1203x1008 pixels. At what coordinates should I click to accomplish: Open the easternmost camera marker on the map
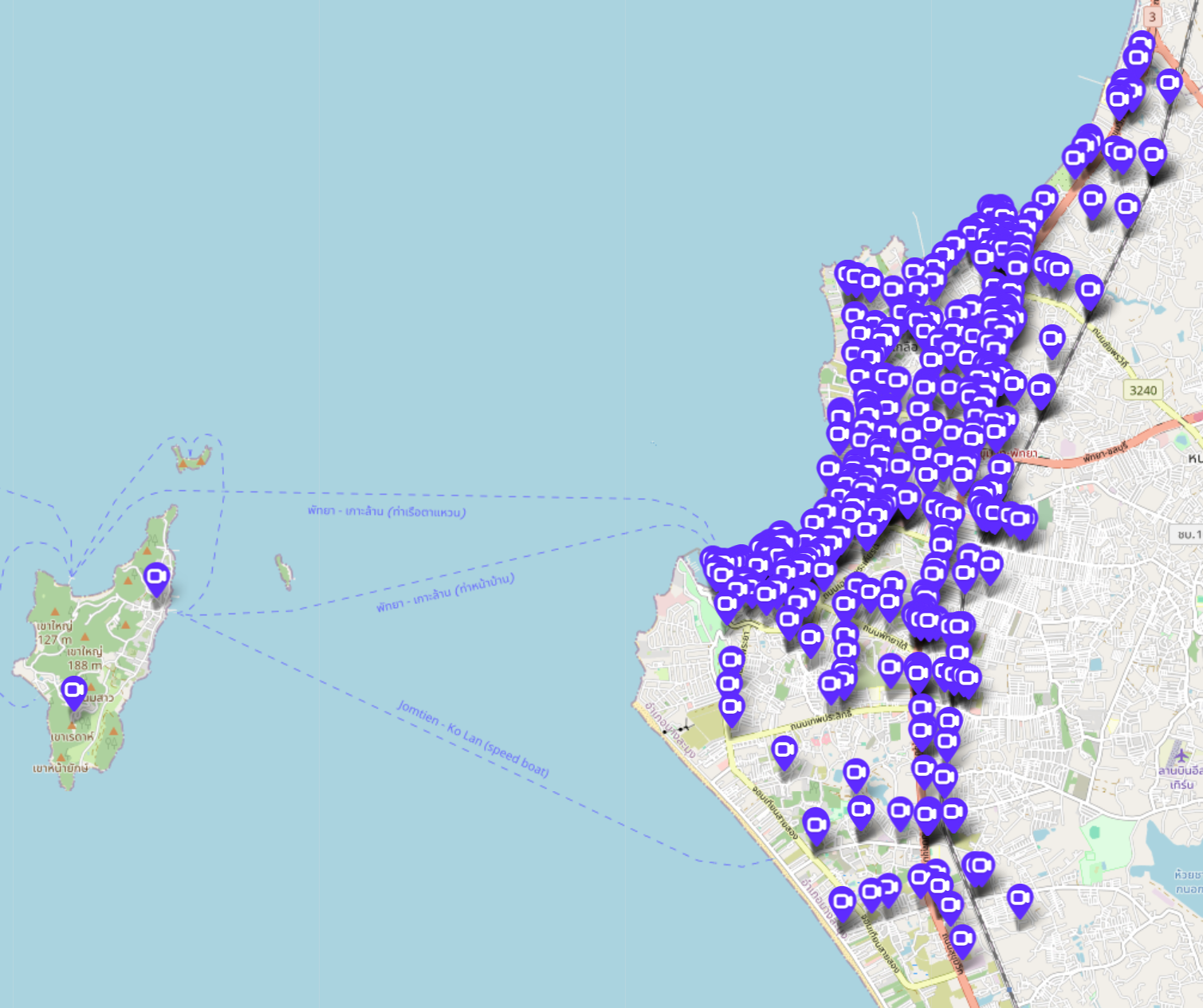point(1169,84)
